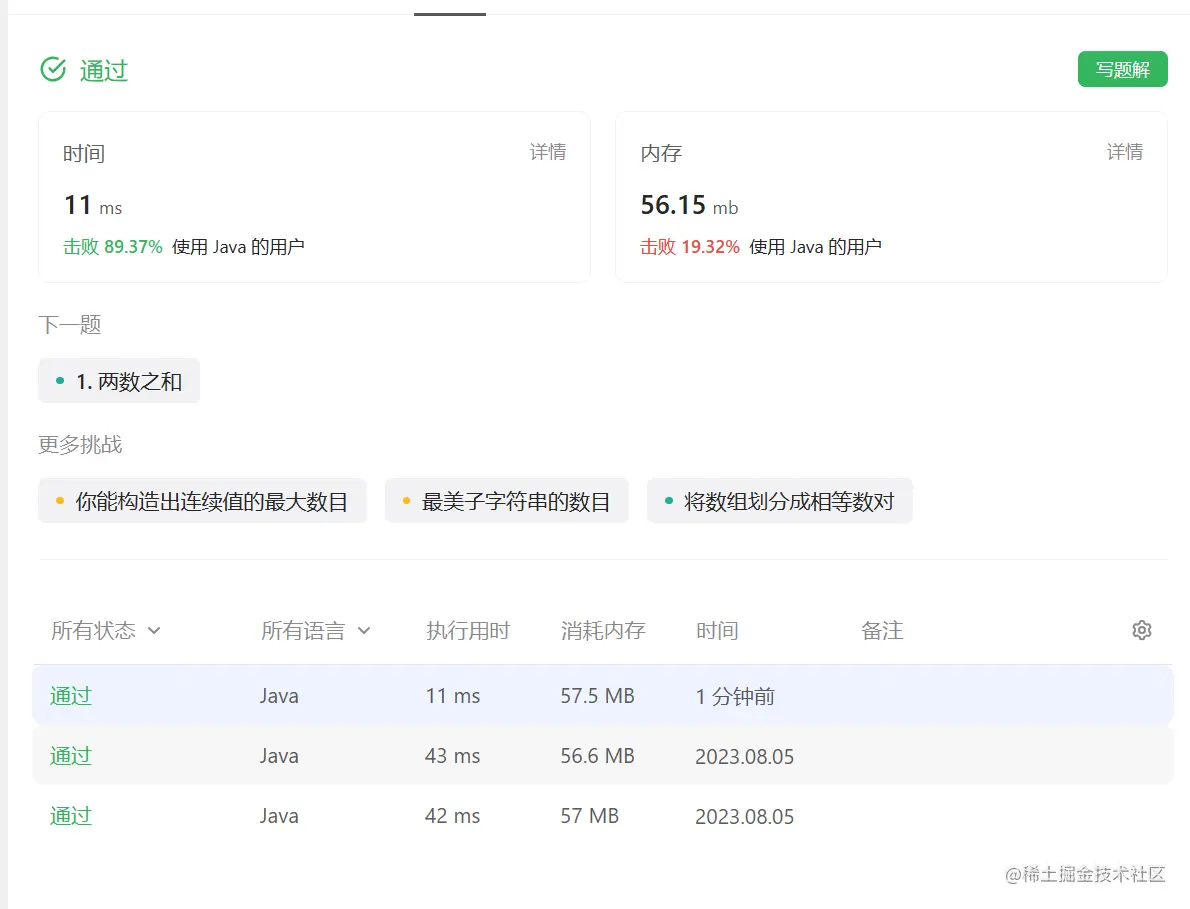This screenshot has height=909, width=1190.
Task: Open challenge 最美子字符串的数目
Action: pos(507,501)
